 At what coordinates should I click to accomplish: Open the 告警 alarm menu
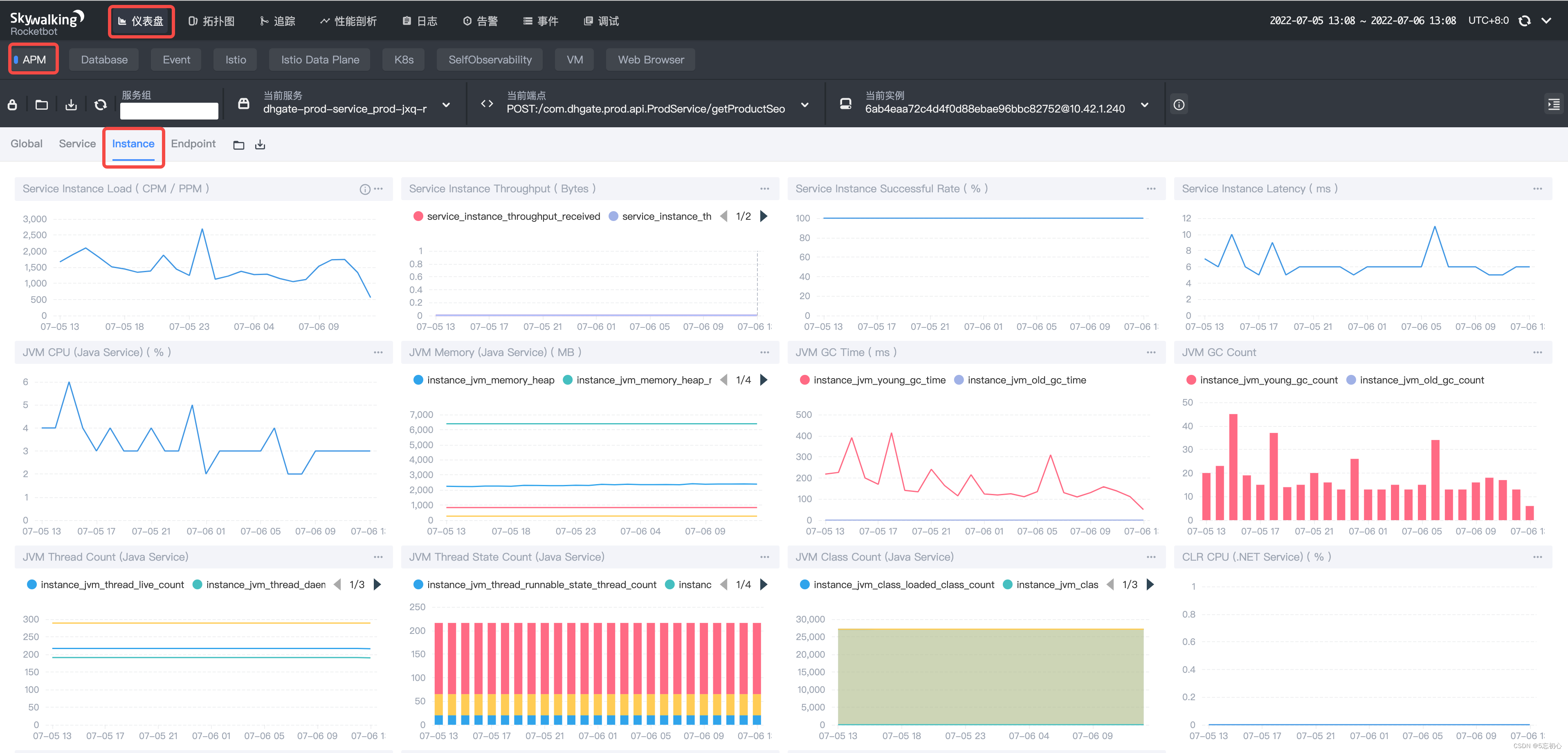(480, 21)
